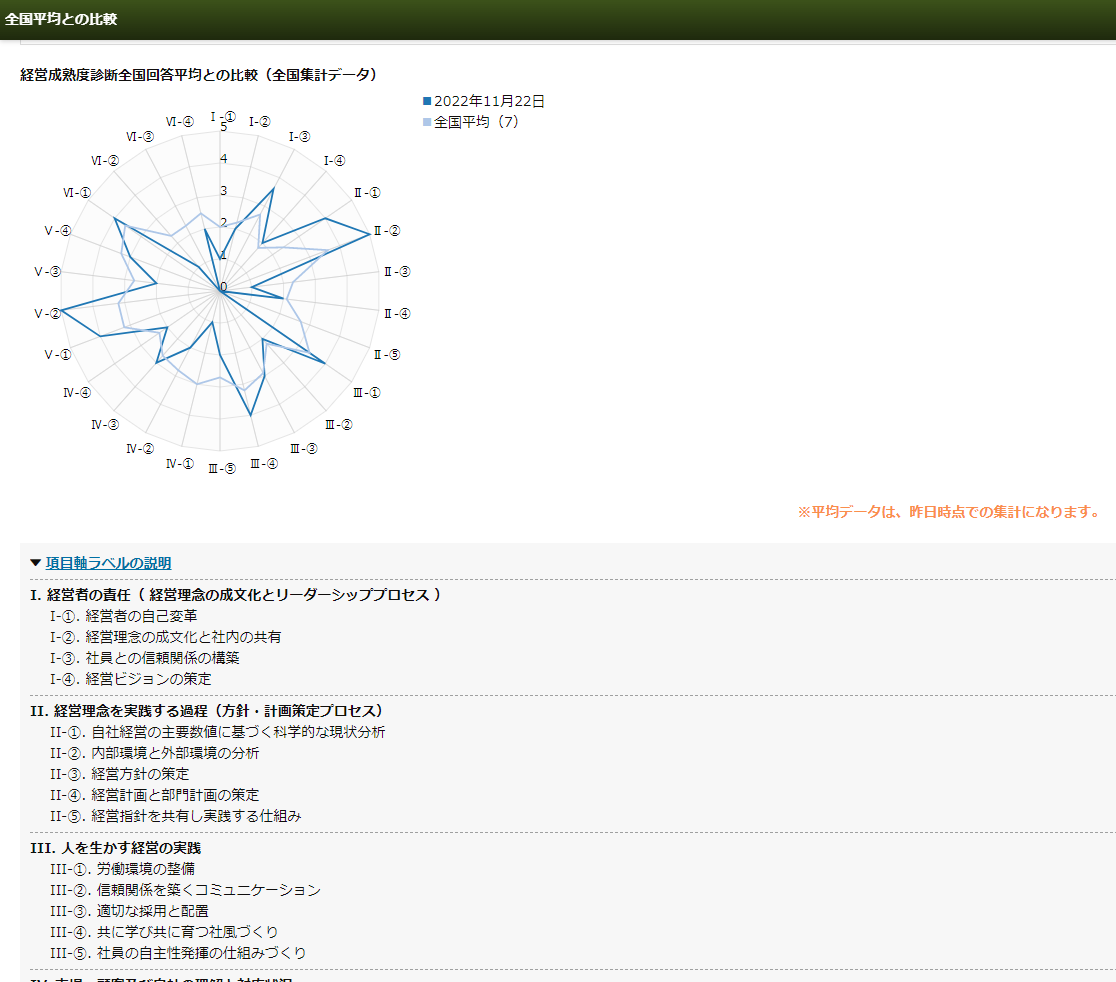Select list item II-②. 内部環境と外部環境の分析
This screenshot has width=1116, height=982.
(154, 753)
